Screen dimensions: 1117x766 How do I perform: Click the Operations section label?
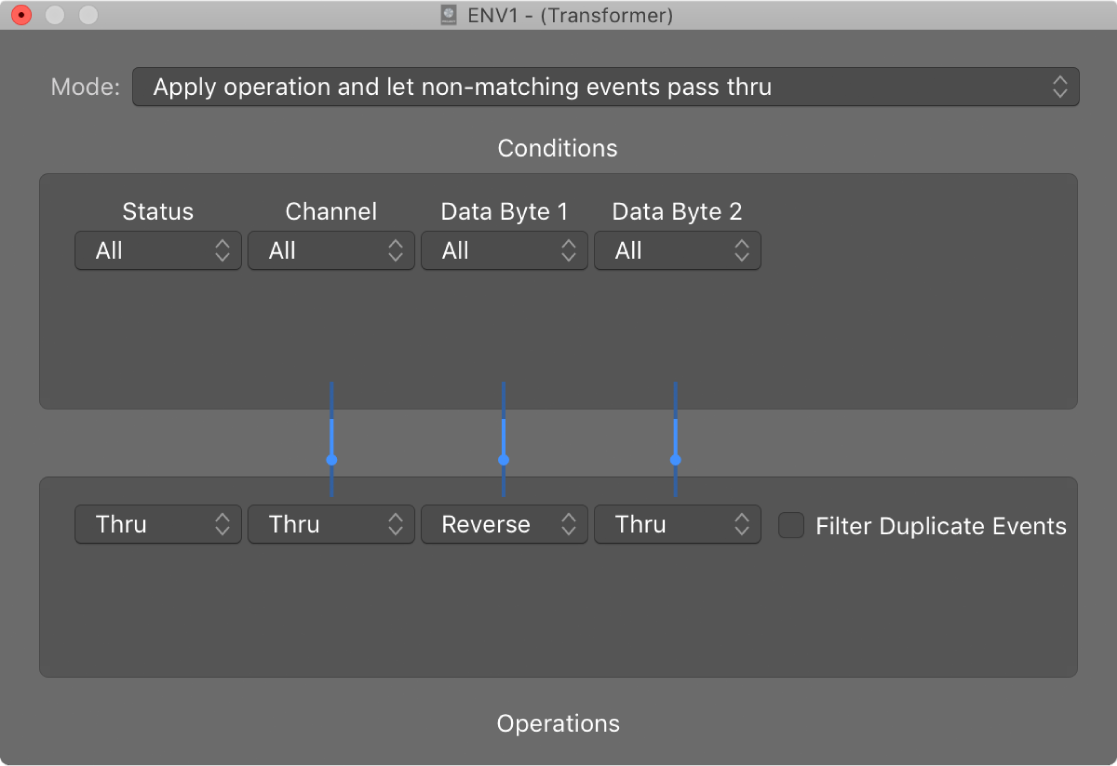pos(558,723)
